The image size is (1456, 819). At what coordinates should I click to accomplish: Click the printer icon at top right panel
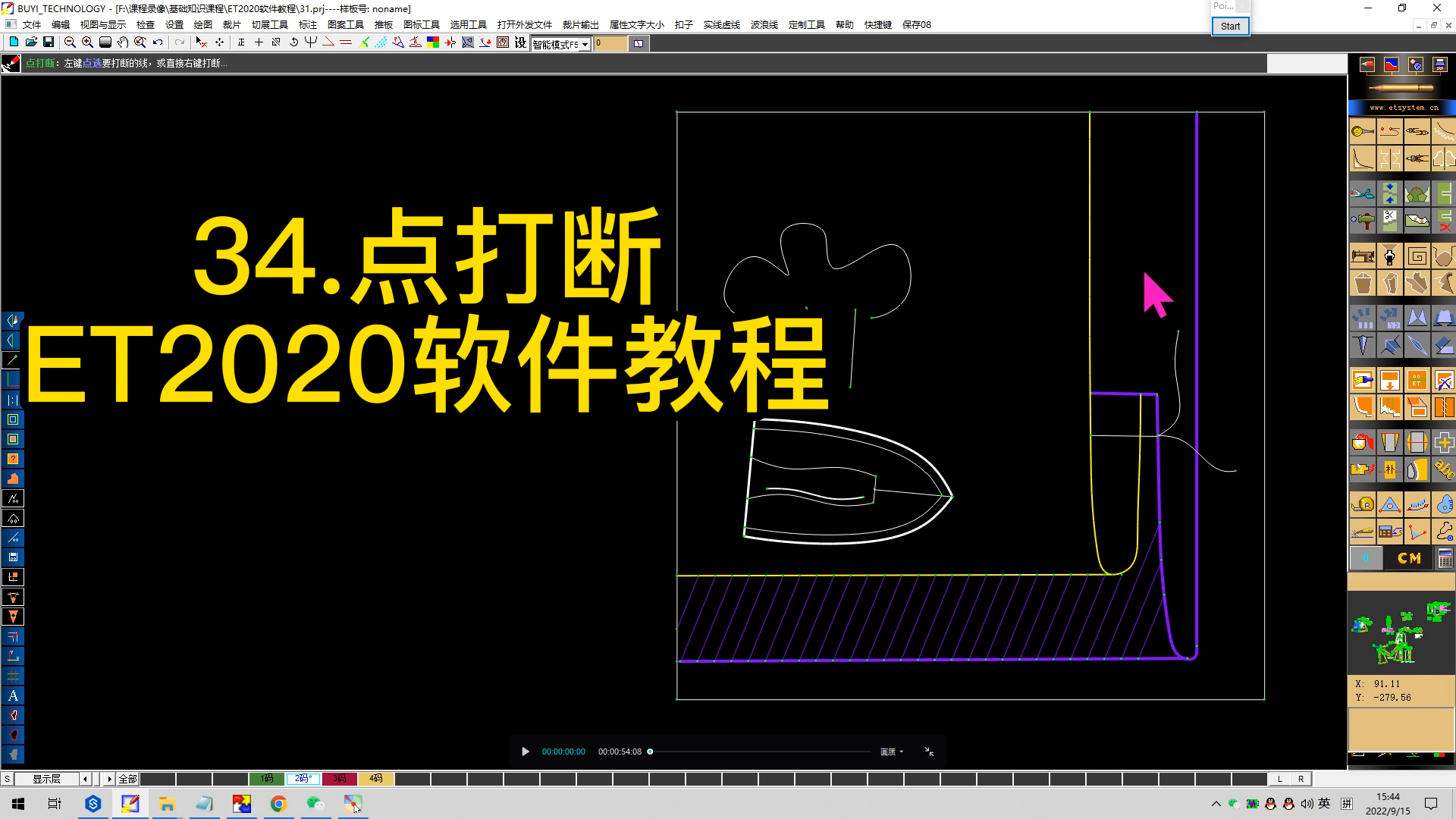tap(1439, 64)
